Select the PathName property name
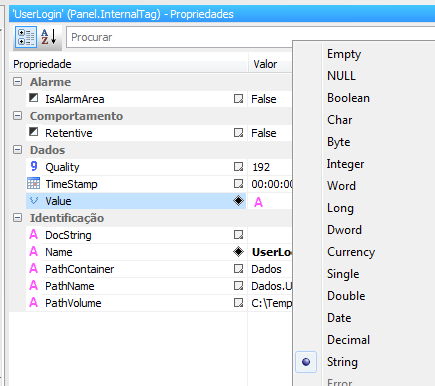 tap(70, 286)
